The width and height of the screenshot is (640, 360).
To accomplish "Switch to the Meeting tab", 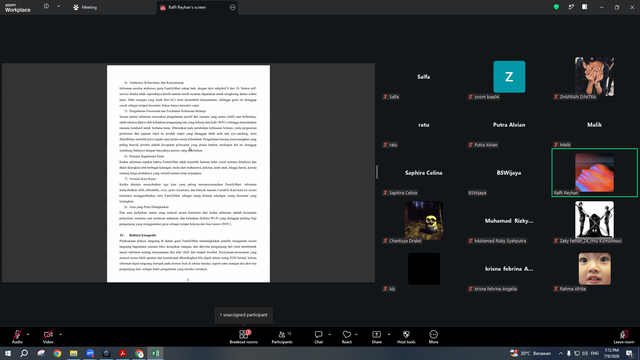I will coord(85,7).
